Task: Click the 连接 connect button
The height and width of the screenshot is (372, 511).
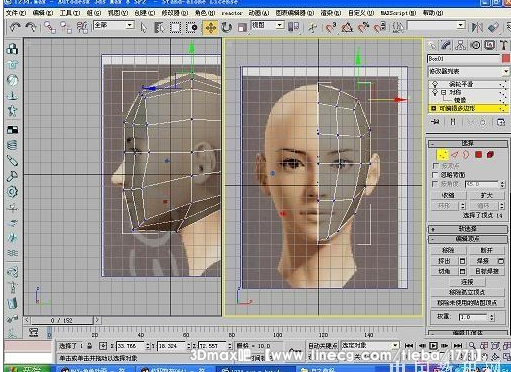Action: (467, 282)
